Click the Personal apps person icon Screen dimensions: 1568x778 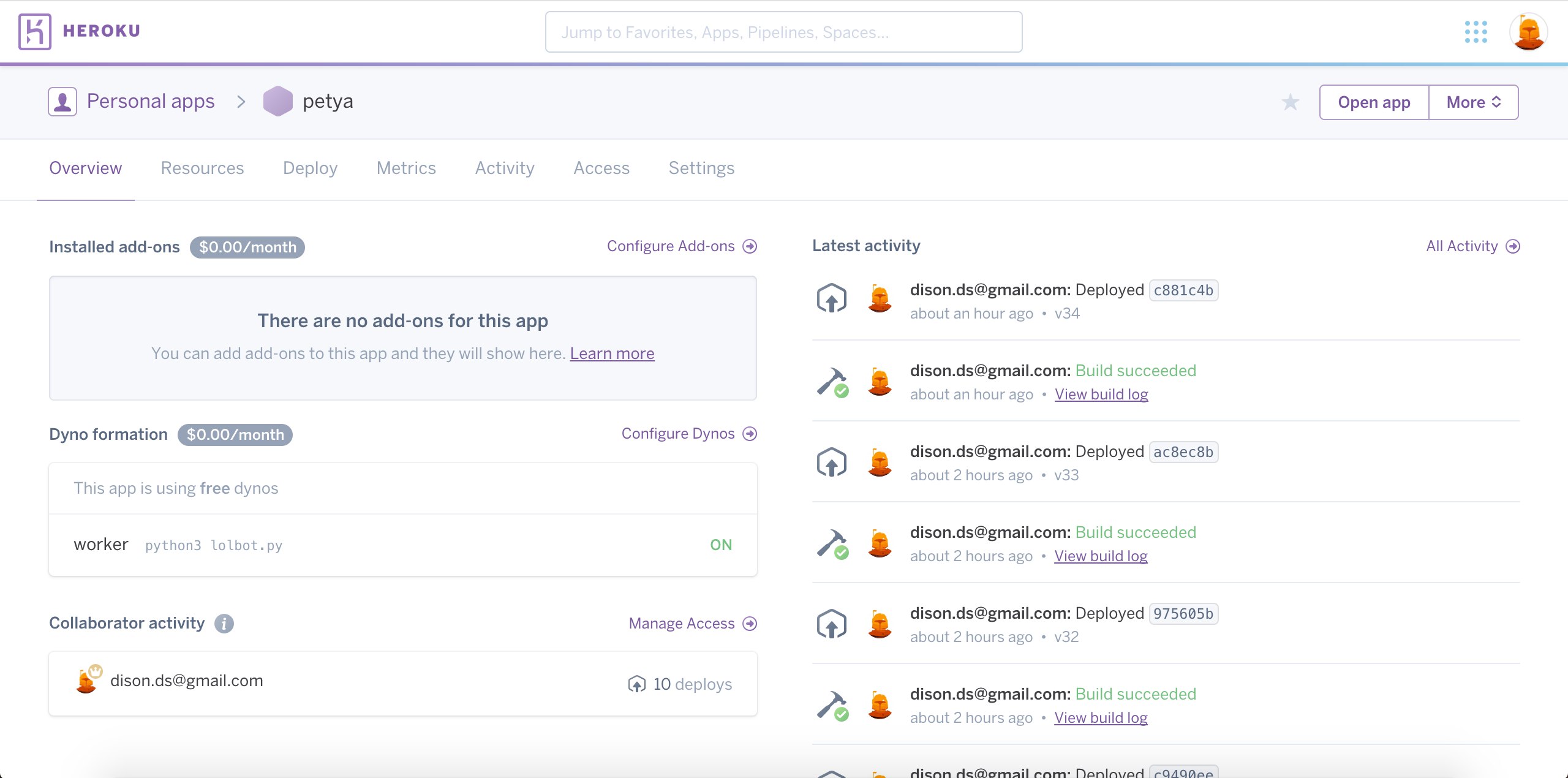(62, 102)
